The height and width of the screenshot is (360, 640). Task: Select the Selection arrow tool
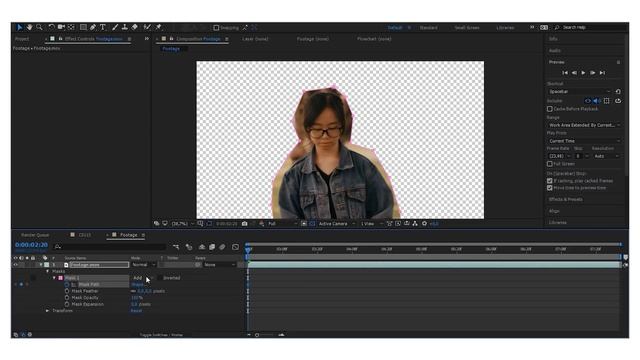pos(19,27)
